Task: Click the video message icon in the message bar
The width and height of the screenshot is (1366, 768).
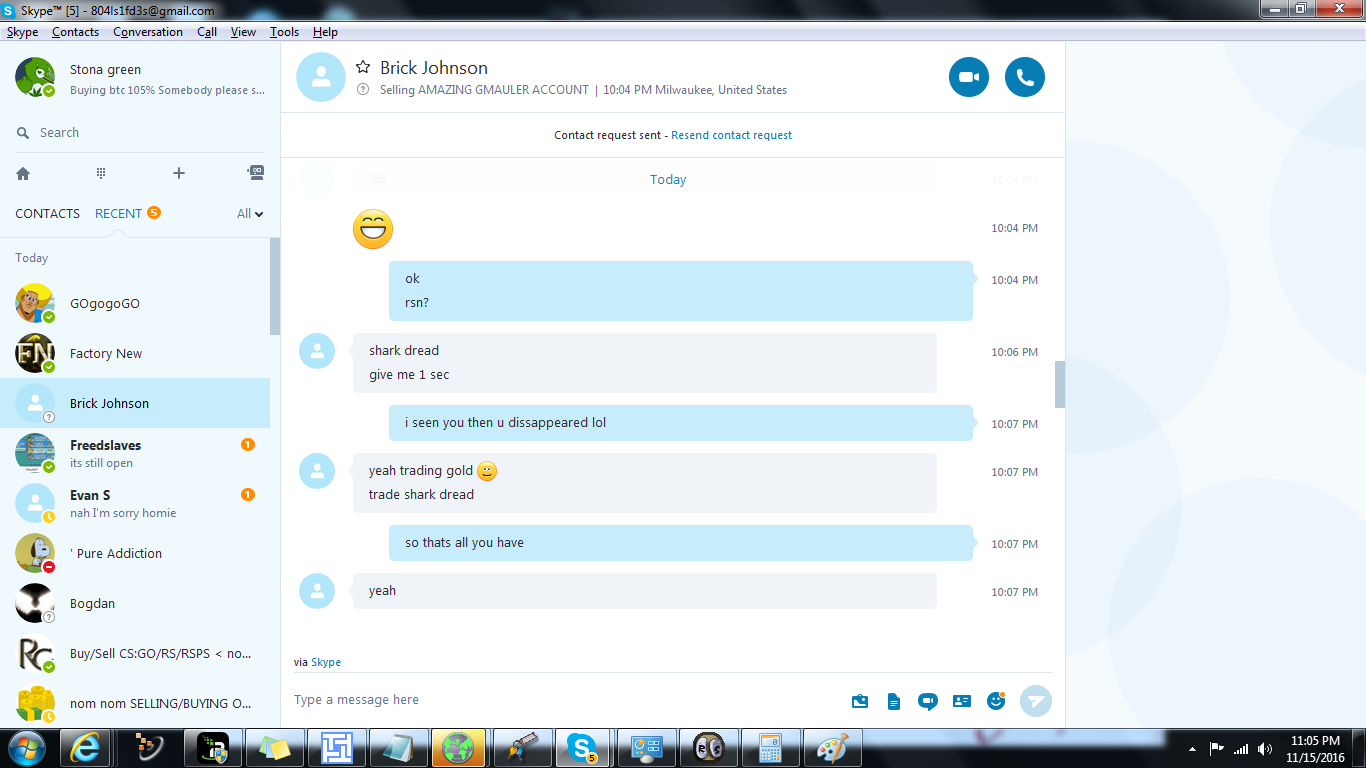Action: pos(928,701)
